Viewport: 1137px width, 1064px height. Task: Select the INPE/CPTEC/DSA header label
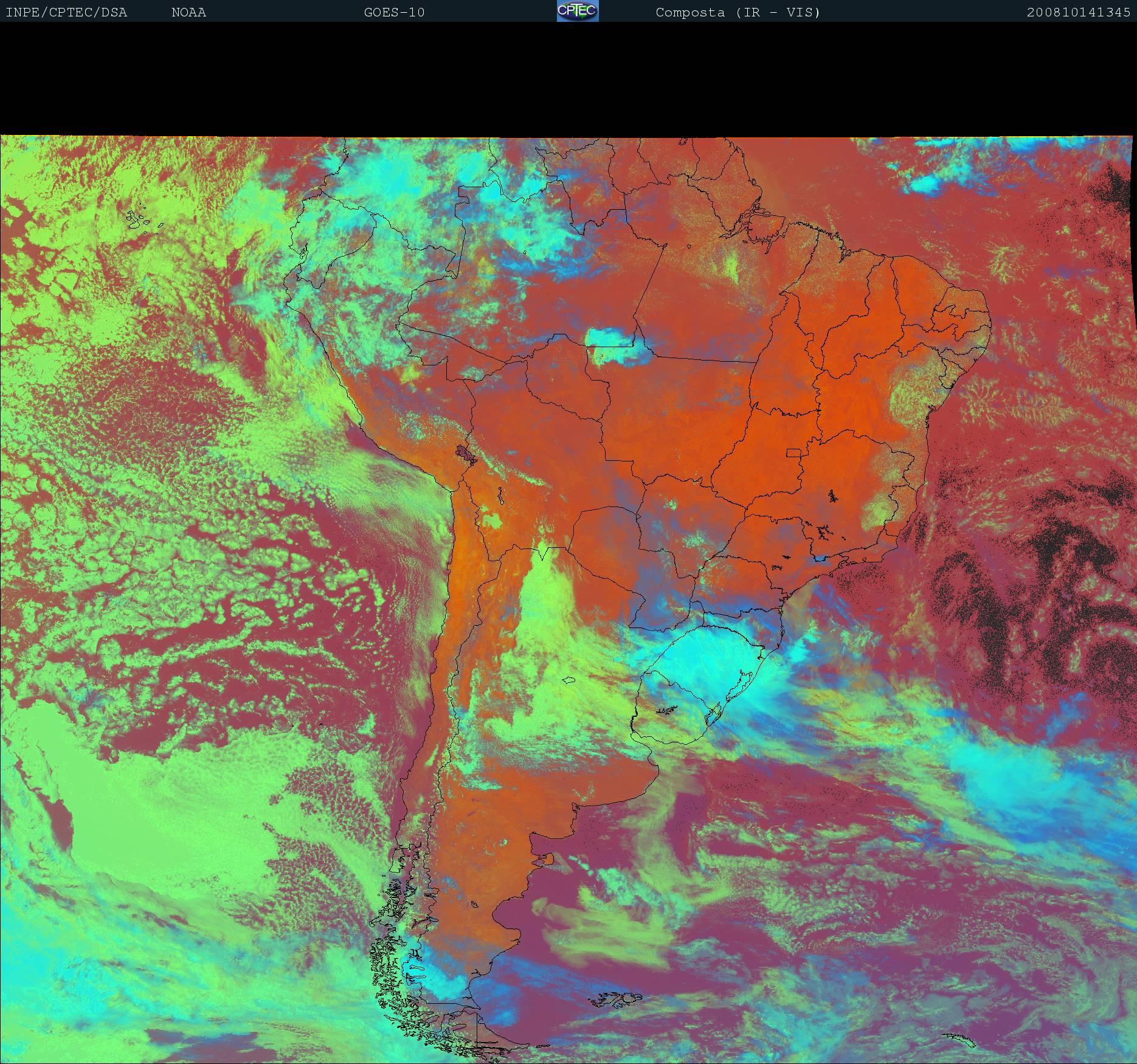(x=66, y=12)
